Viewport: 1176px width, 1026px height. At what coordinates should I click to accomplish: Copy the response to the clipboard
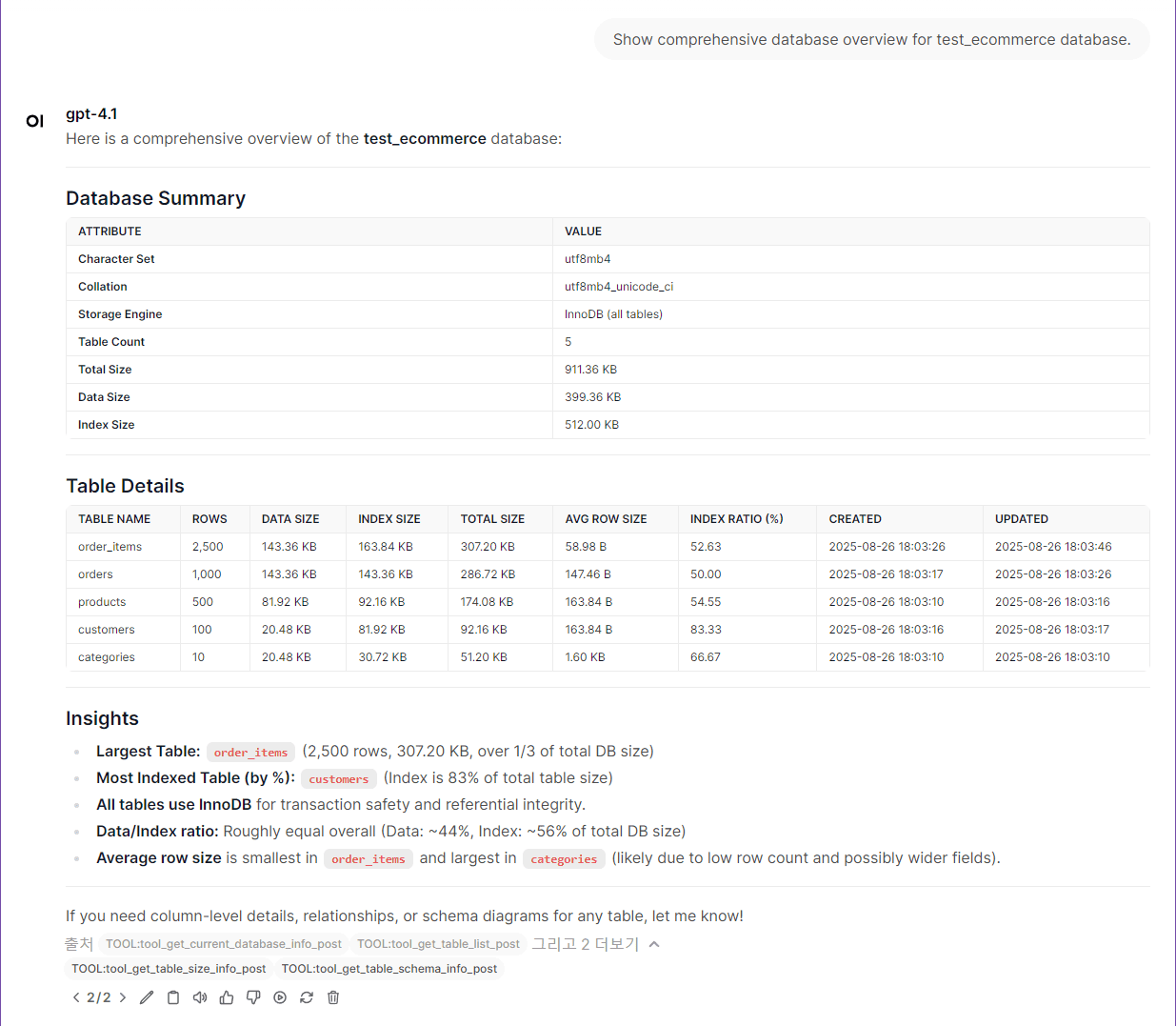173,997
